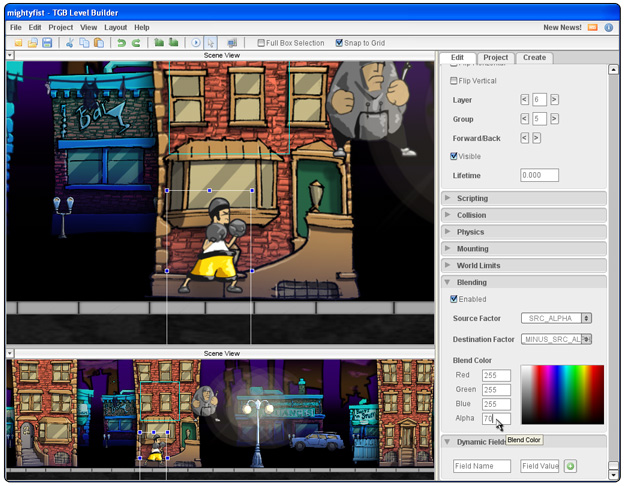
Task: Click the Play scene icon
Action: coord(196,43)
